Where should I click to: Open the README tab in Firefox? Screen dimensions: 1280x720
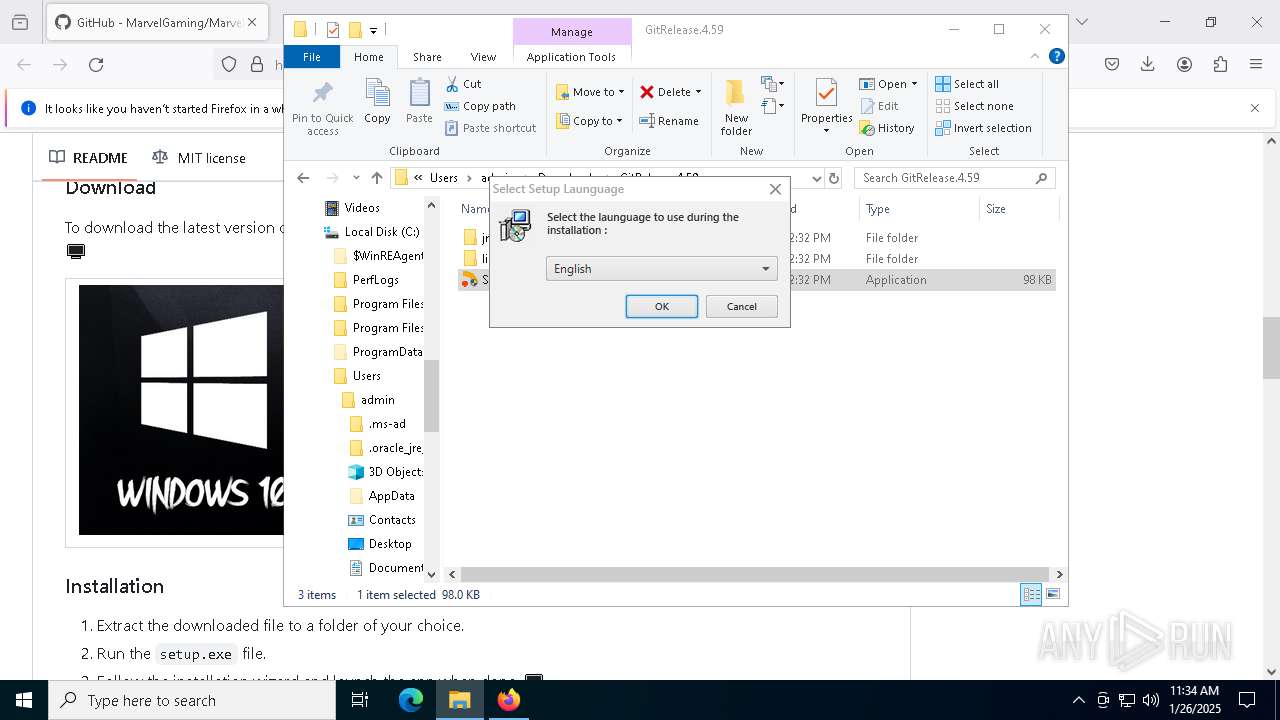(x=89, y=158)
